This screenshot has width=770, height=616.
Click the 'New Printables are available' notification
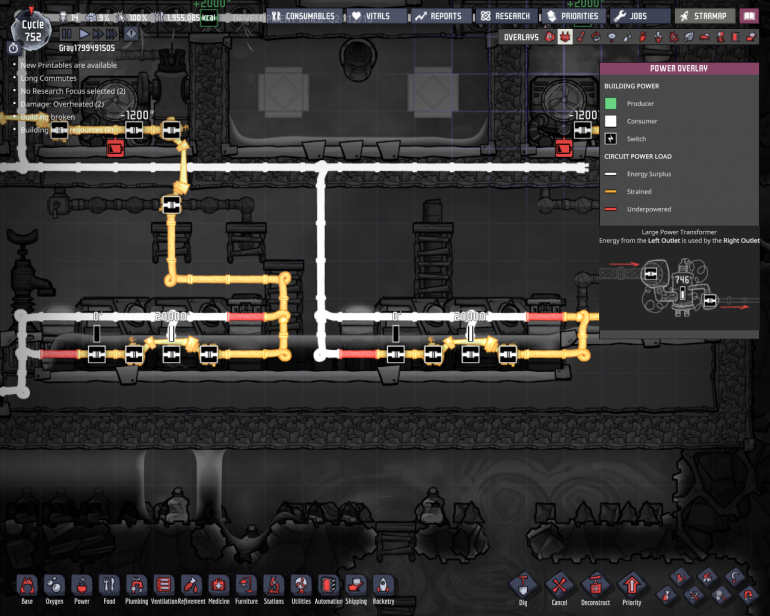68,65
